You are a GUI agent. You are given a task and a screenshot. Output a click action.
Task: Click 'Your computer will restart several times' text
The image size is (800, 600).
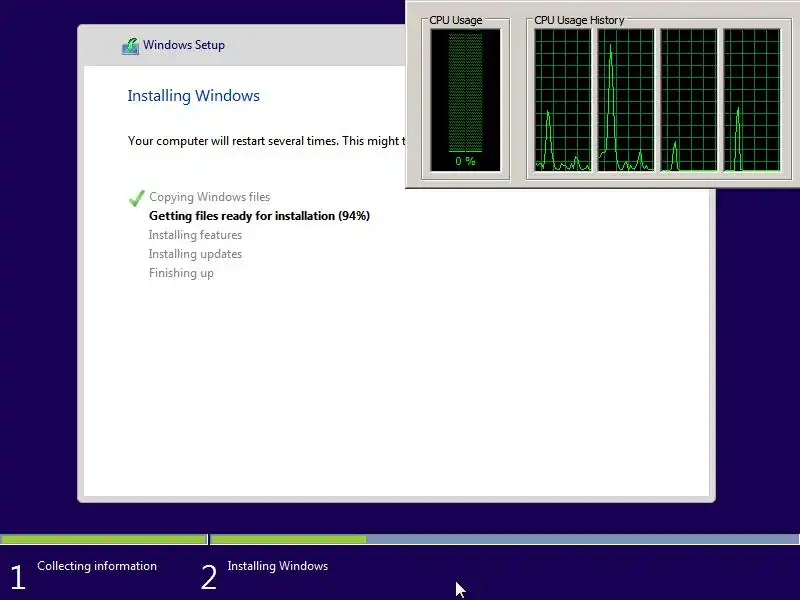233,141
